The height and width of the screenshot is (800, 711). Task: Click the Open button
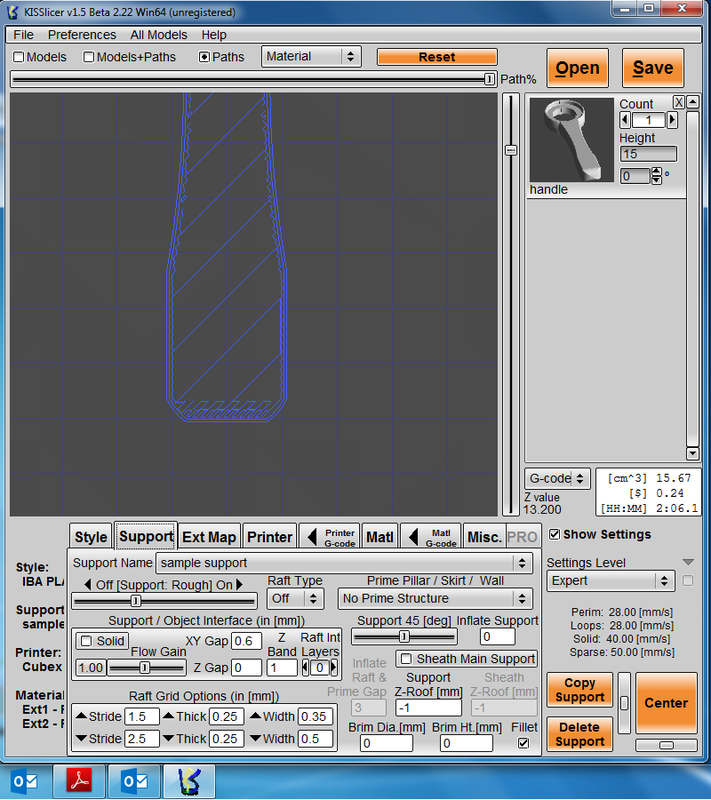(x=577, y=68)
